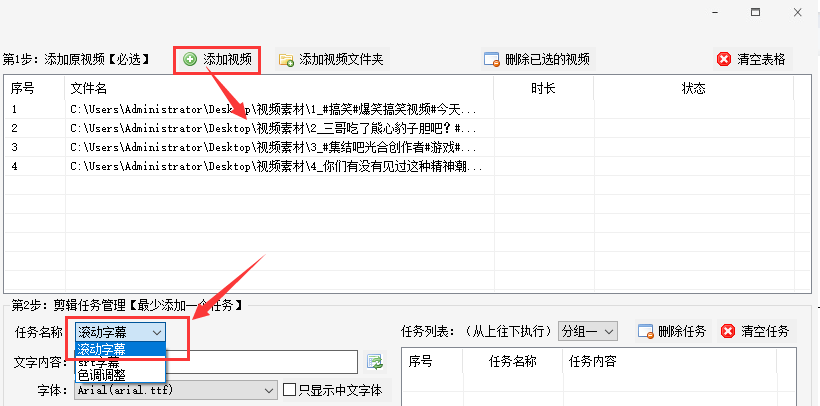Click the 删除任务 button
The height and width of the screenshot is (406, 820).
673,331
